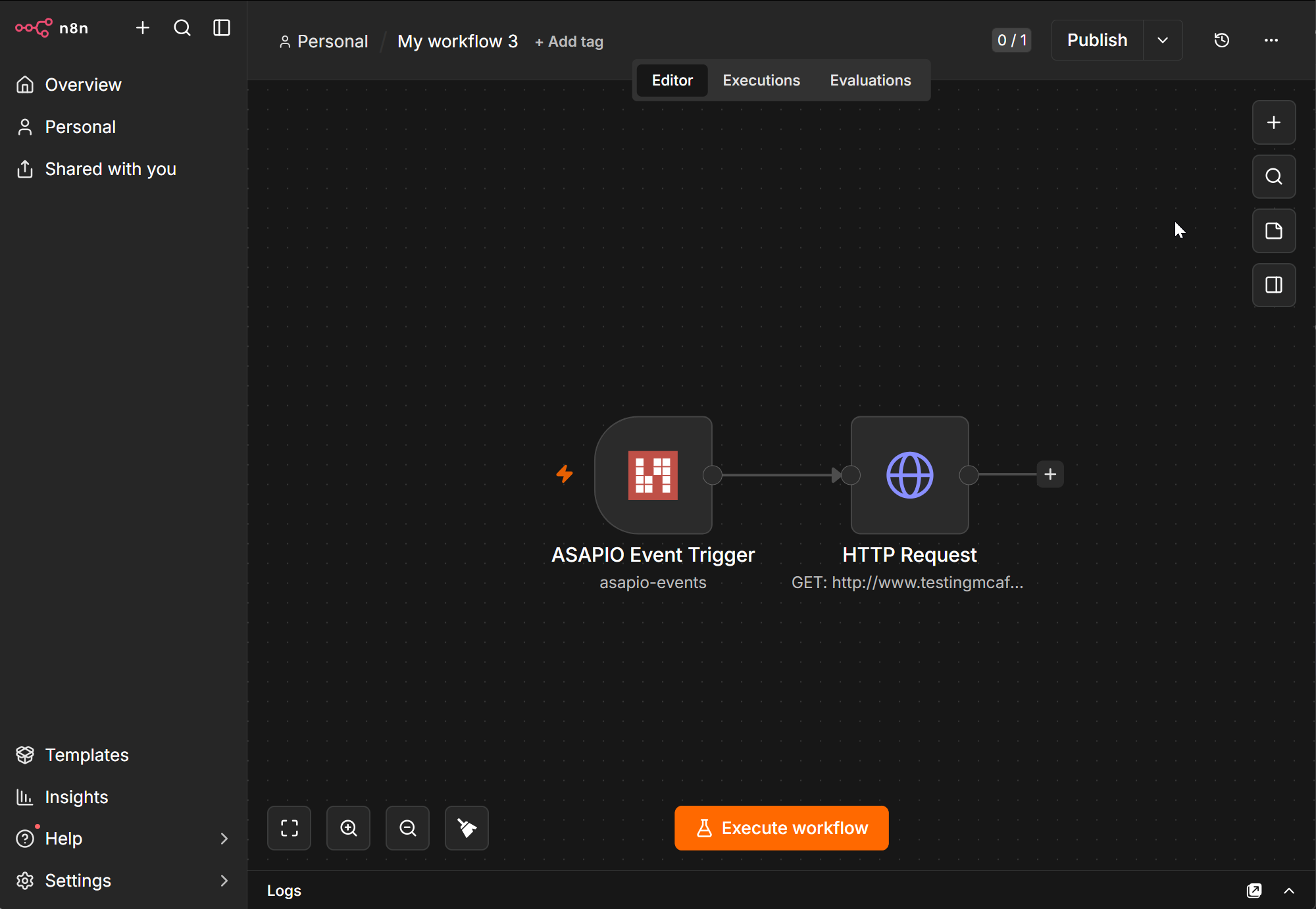Open Personal in sidebar
Viewport: 1316px width, 909px height.
(x=123, y=127)
